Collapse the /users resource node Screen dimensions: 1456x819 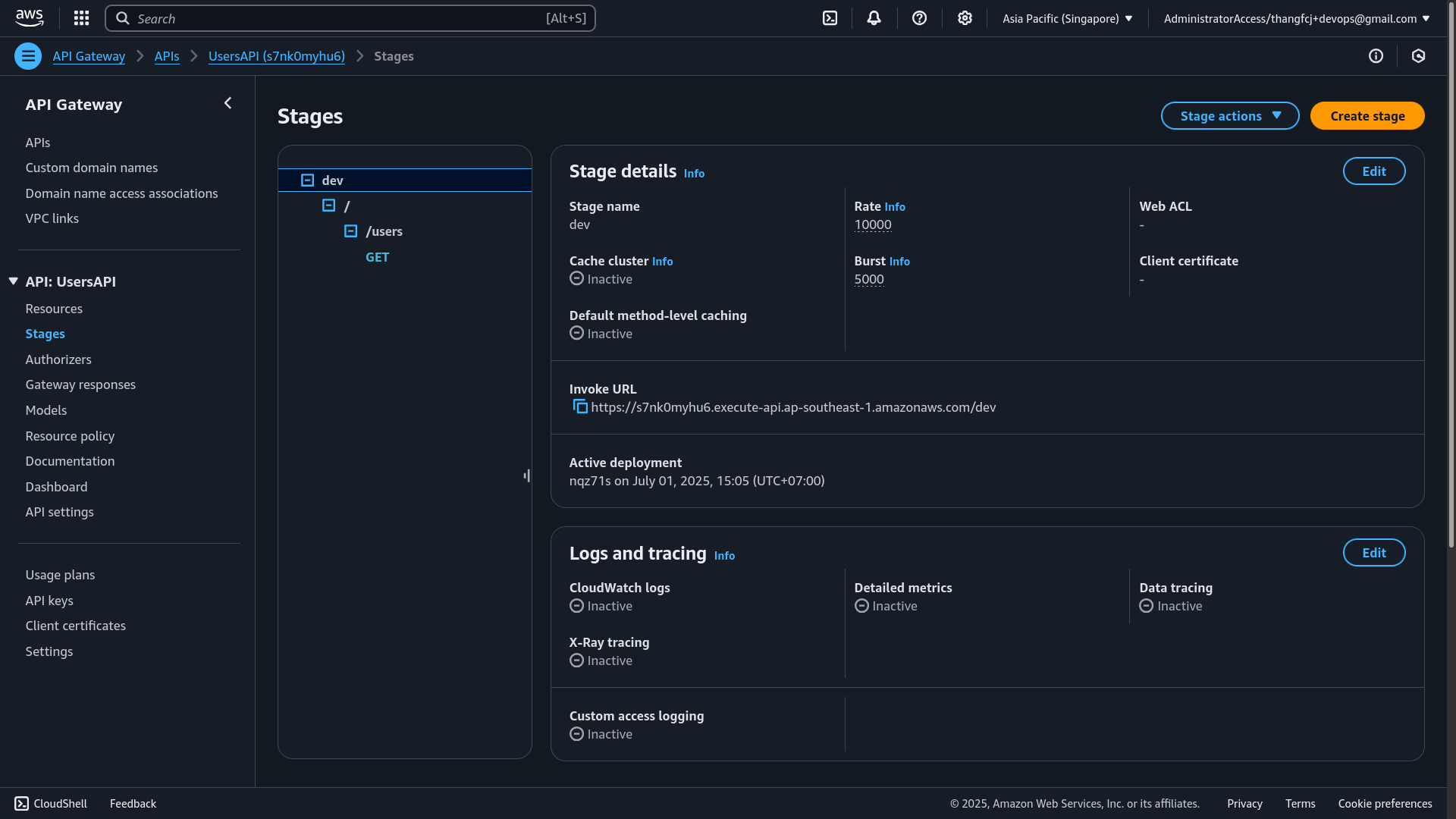click(351, 231)
